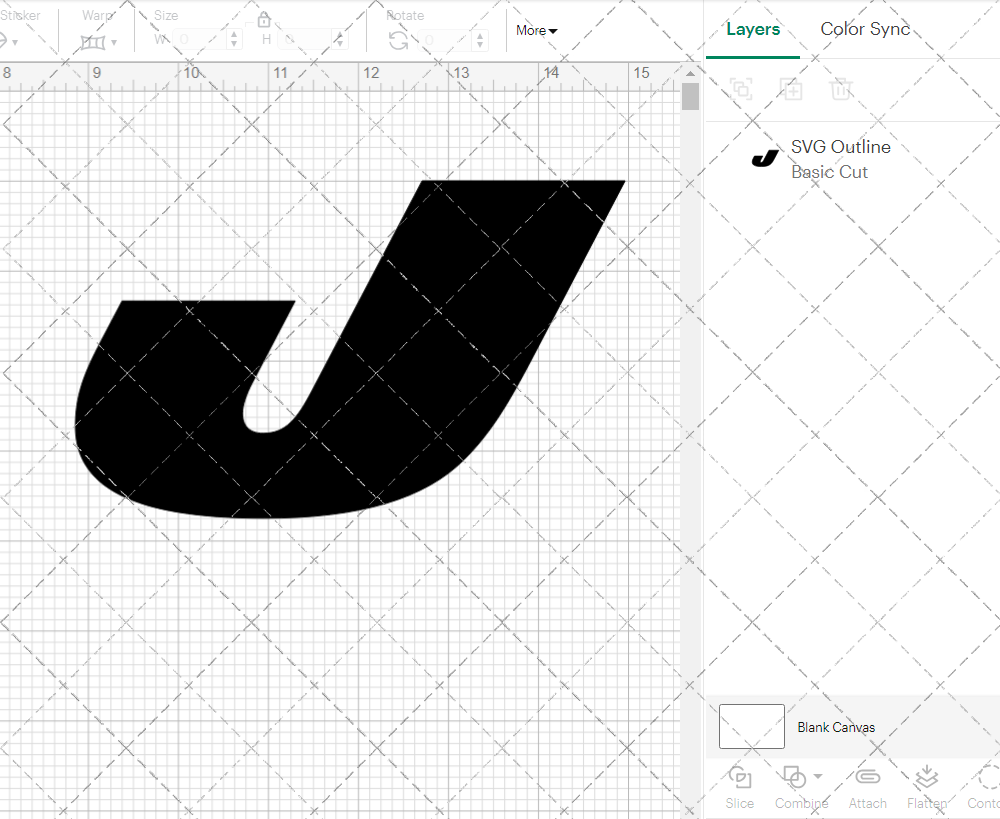Click the Width size input field

(200, 40)
